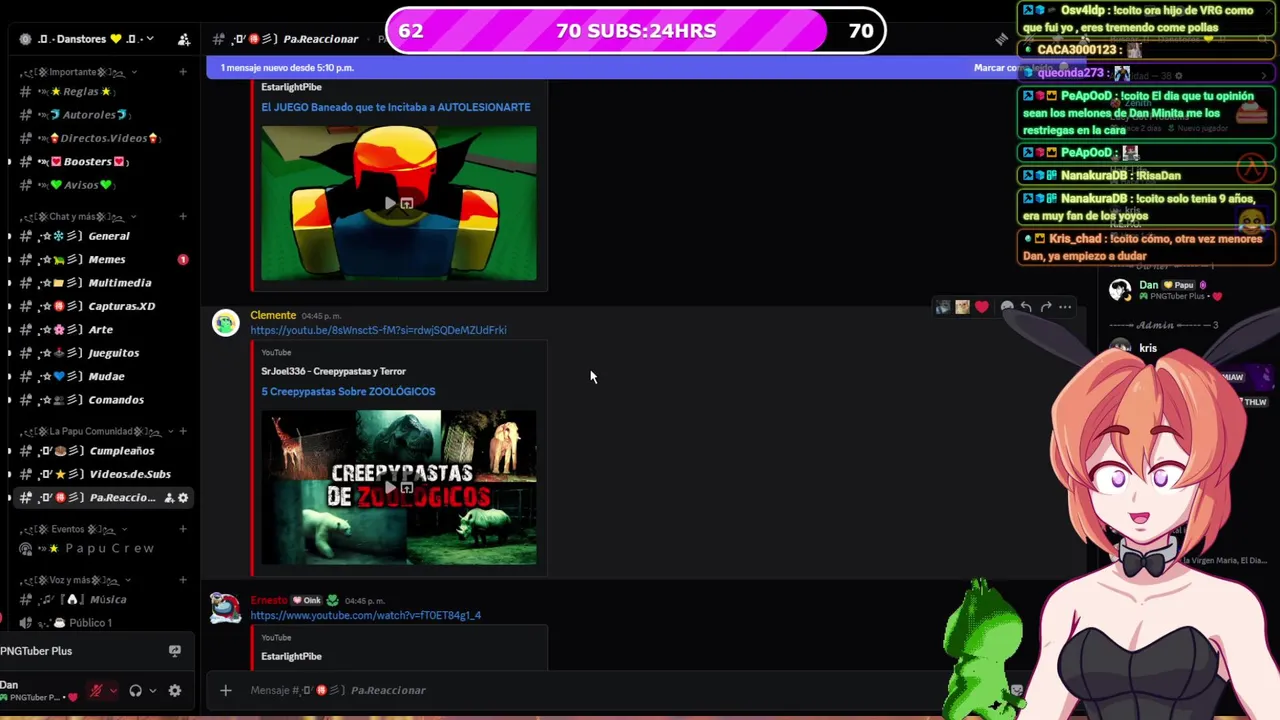1280x720 pixels.
Task: Focus the Pa.Reaccionar message input field
Action: tap(600, 690)
